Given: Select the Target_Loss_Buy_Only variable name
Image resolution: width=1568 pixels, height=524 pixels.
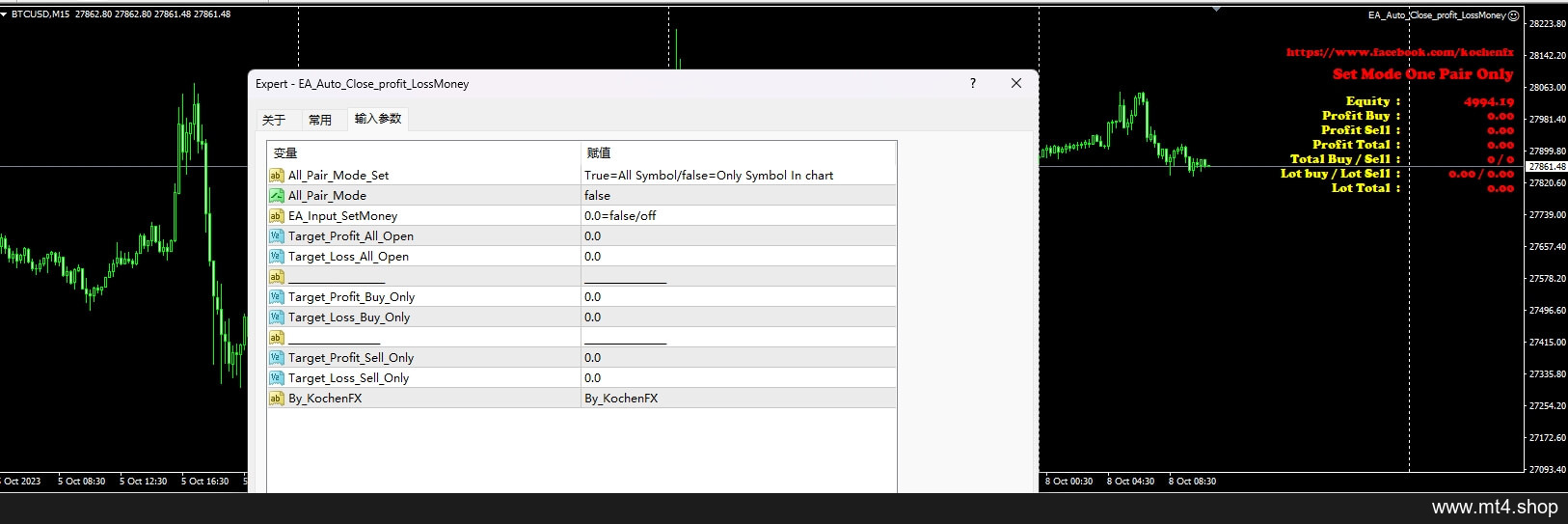Looking at the screenshot, I should [x=349, y=317].
